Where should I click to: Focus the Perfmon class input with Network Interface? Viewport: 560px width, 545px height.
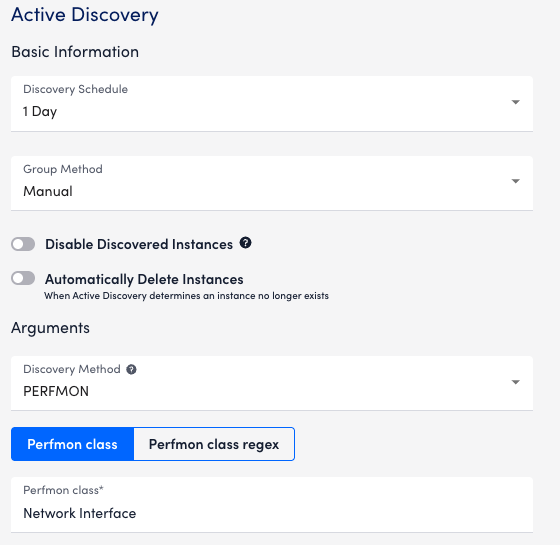tap(272, 505)
